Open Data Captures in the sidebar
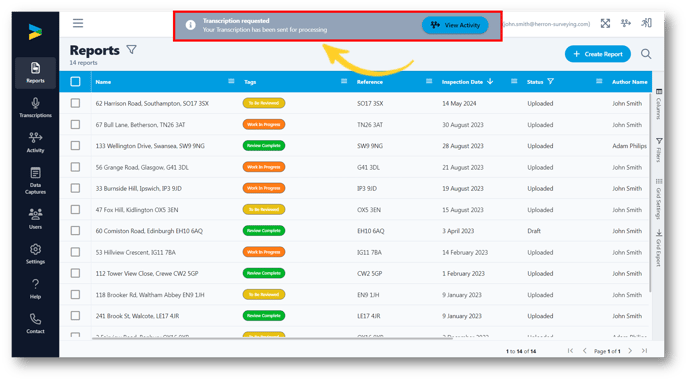The width and height of the screenshot is (688, 381). click(35, 180)
